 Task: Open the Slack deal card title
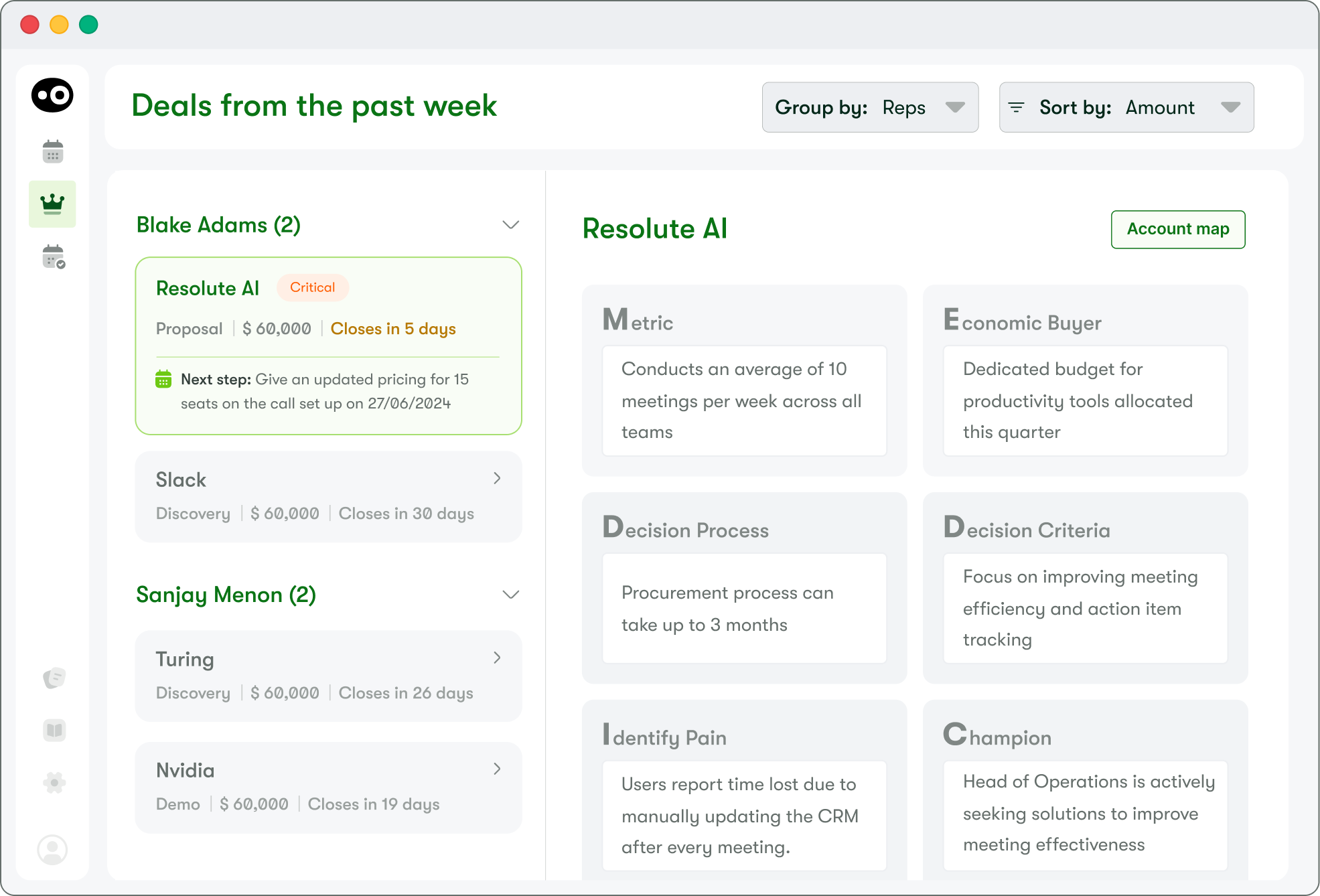(181, 479)
